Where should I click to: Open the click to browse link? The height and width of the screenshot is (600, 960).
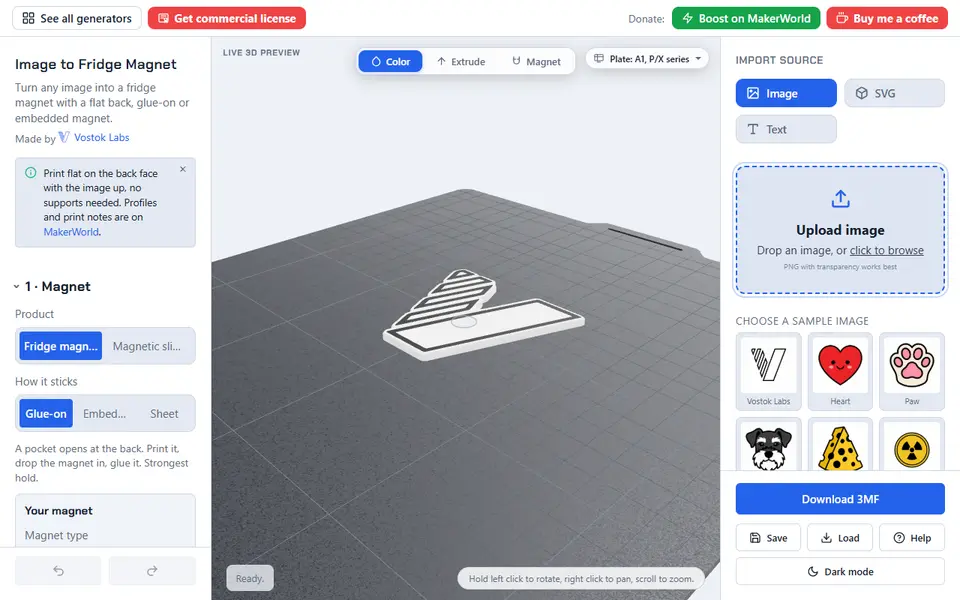pyautogui.click(x=887, y=250)
